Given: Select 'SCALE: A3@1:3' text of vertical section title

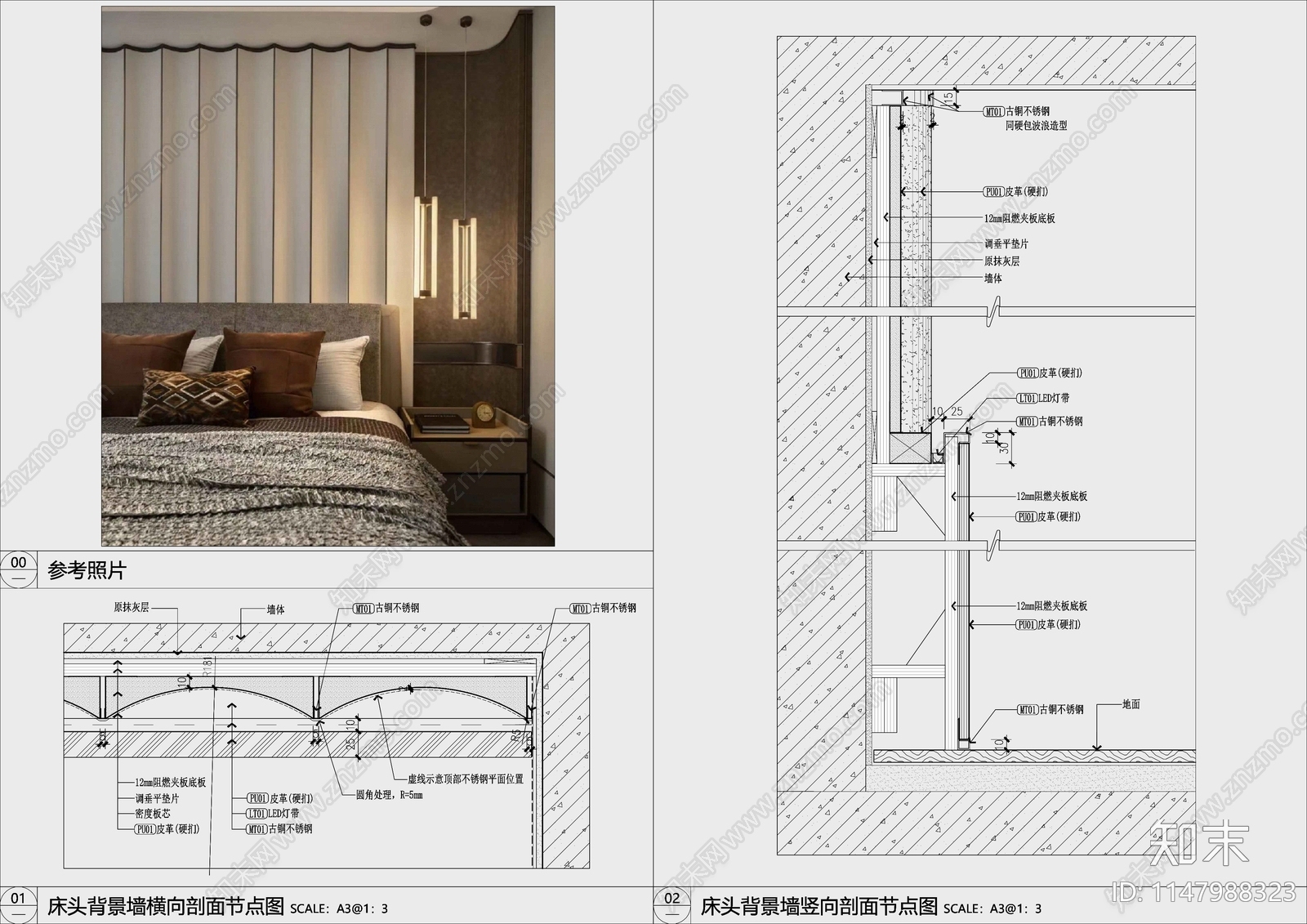Looking at the screenshot, I should point(993,908).
